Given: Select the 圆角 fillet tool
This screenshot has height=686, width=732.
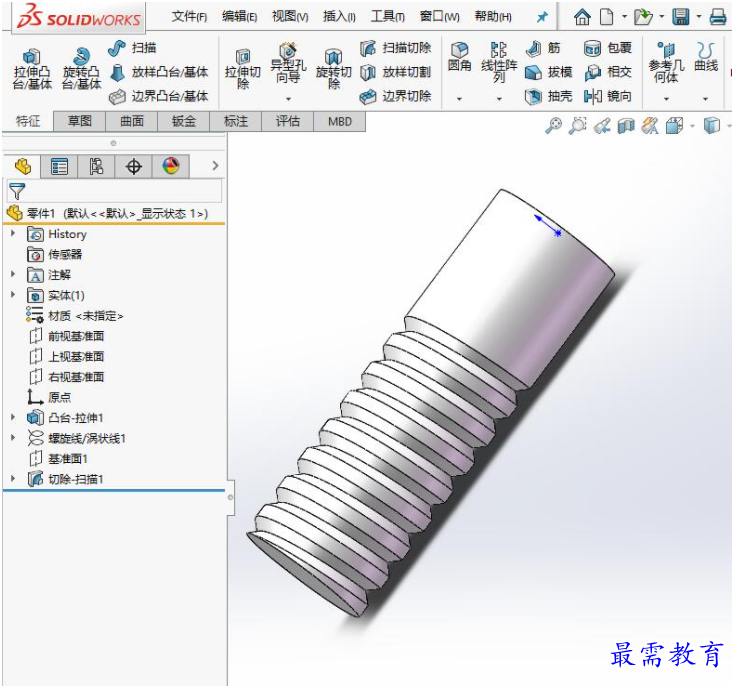Looking at the screenshot, I should coord(459,57).
